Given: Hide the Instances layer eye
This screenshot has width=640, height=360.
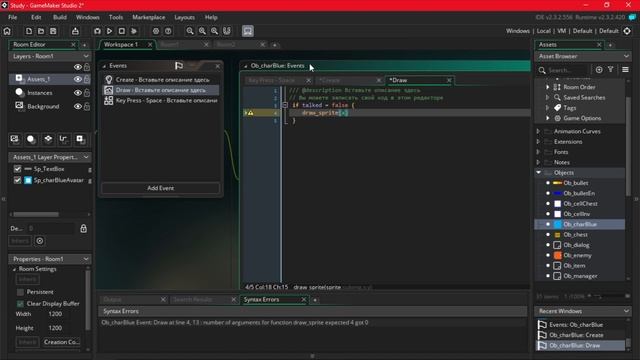Looking at the screenshot, I should pos(78,93).
